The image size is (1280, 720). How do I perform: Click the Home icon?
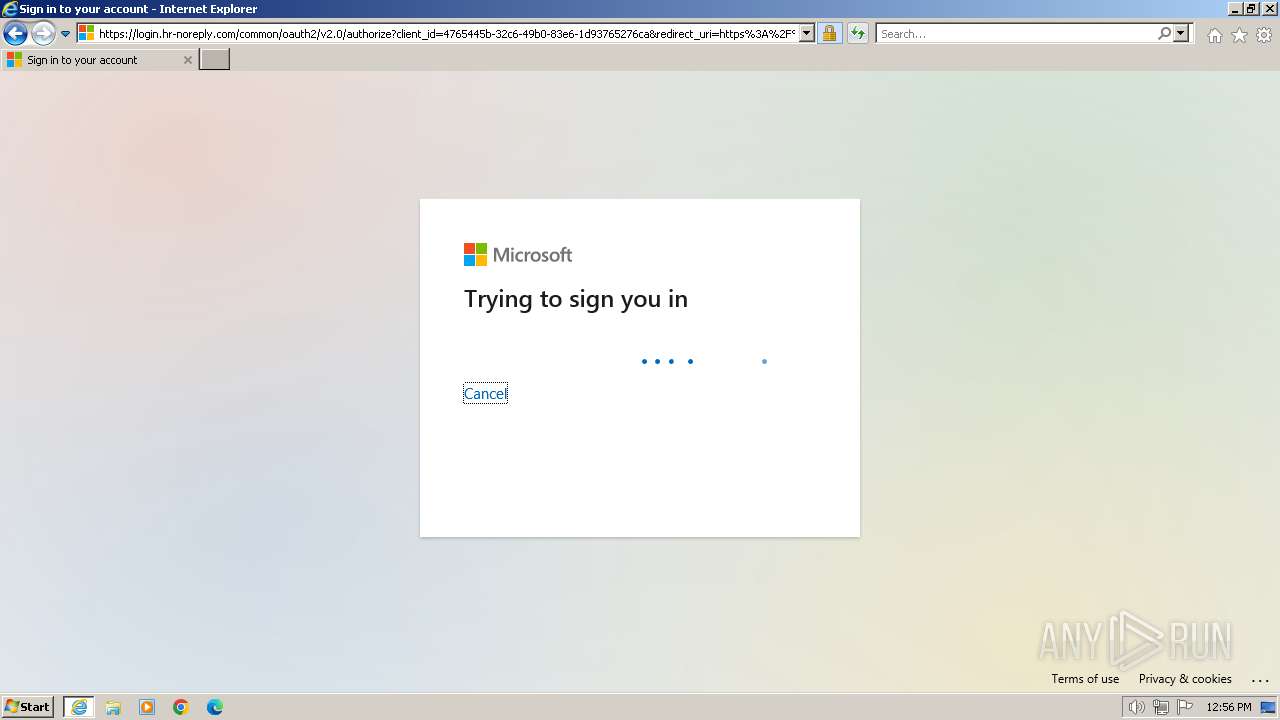pos(1214,35)
